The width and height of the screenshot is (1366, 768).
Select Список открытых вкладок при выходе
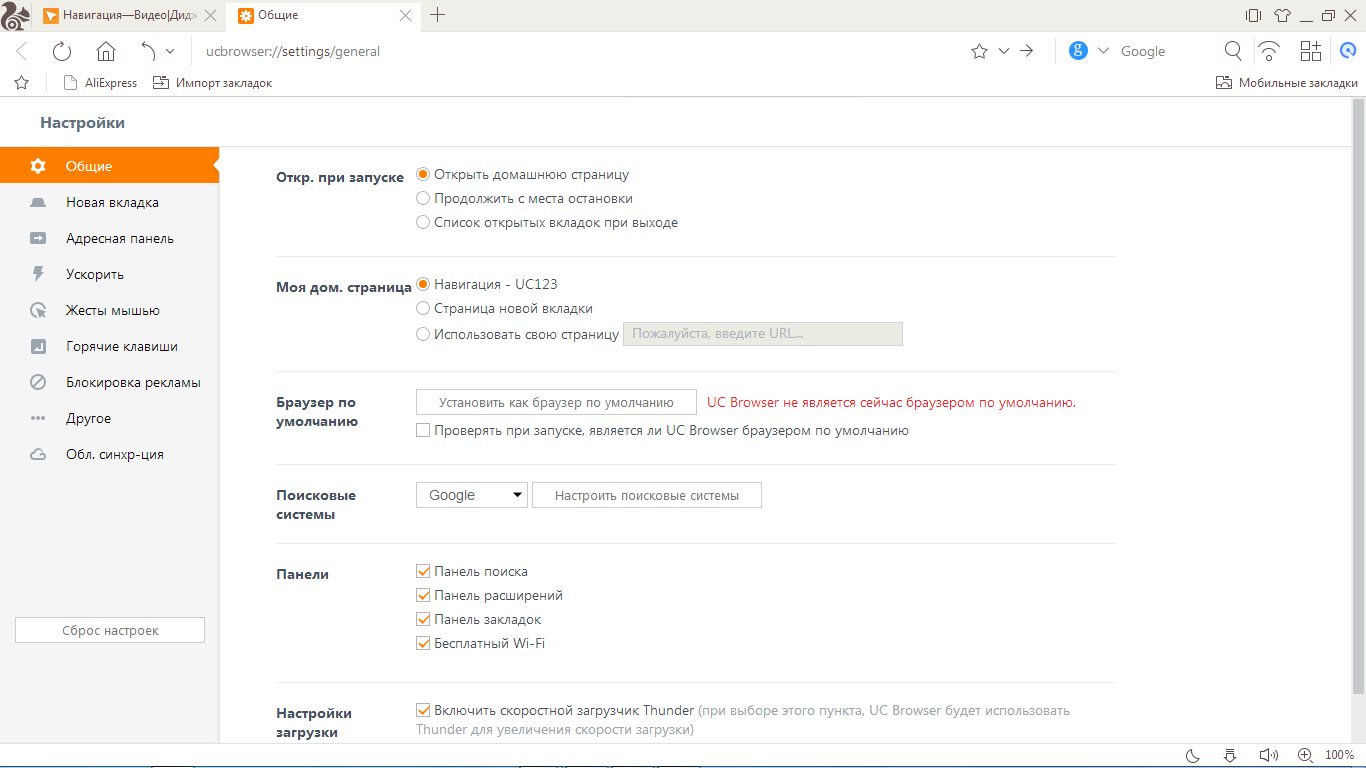pyautogui.click(x=423, y=222)
